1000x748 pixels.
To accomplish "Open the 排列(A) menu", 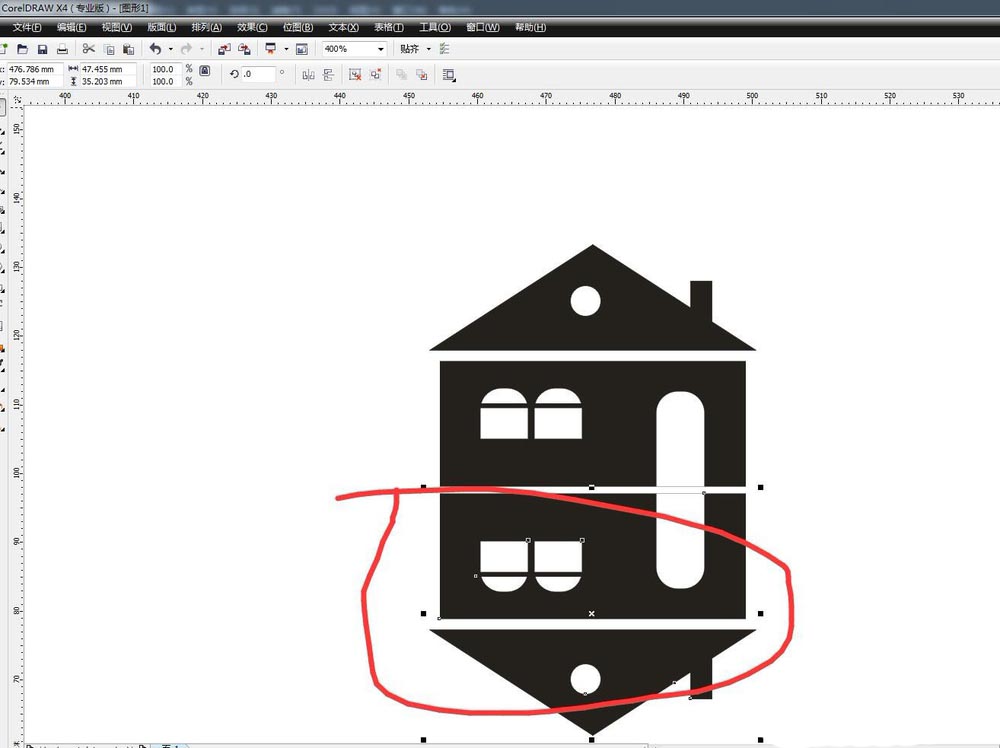I will click(x=207, y=27).
